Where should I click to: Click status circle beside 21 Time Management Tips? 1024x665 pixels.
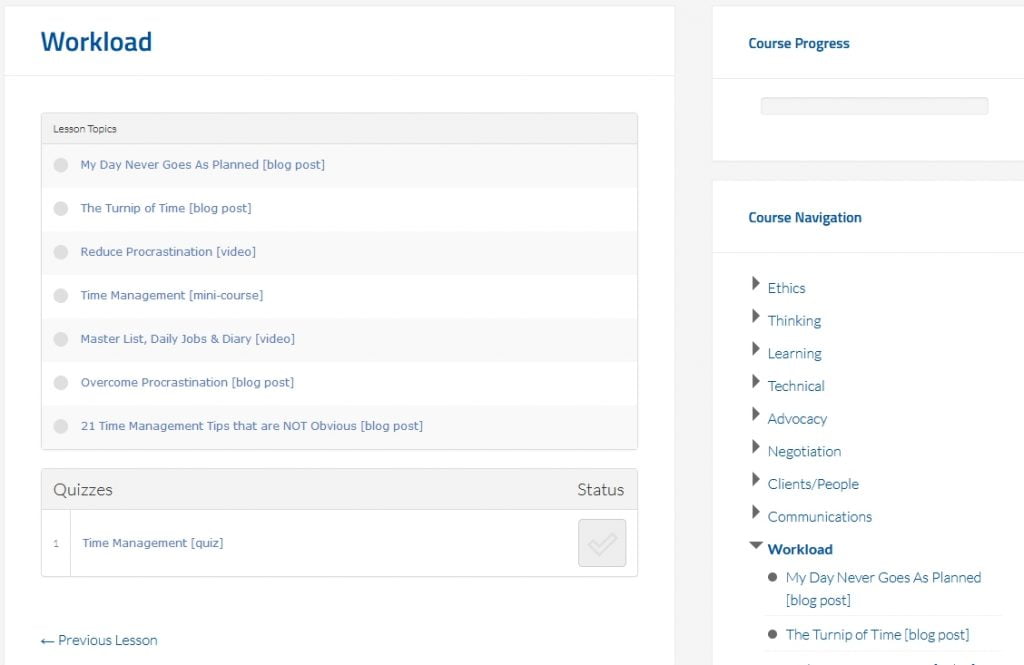point(61,426)
